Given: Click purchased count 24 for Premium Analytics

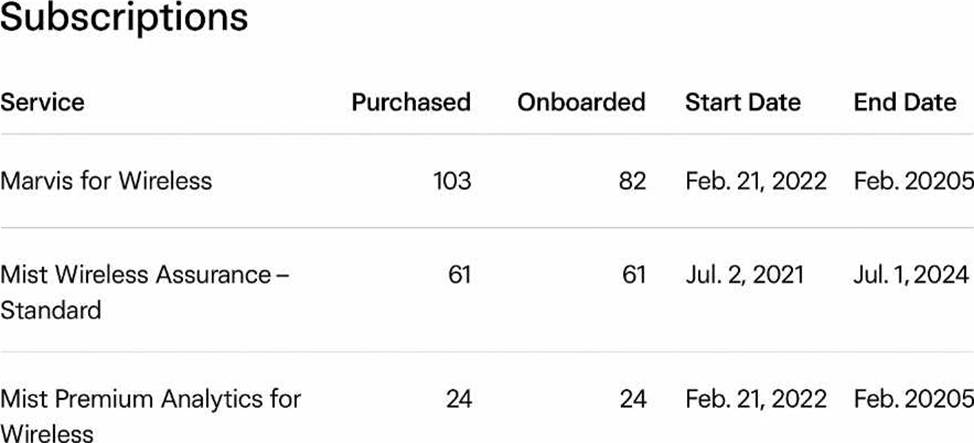Looking at the screenshot, I should (x=458, y=399).
